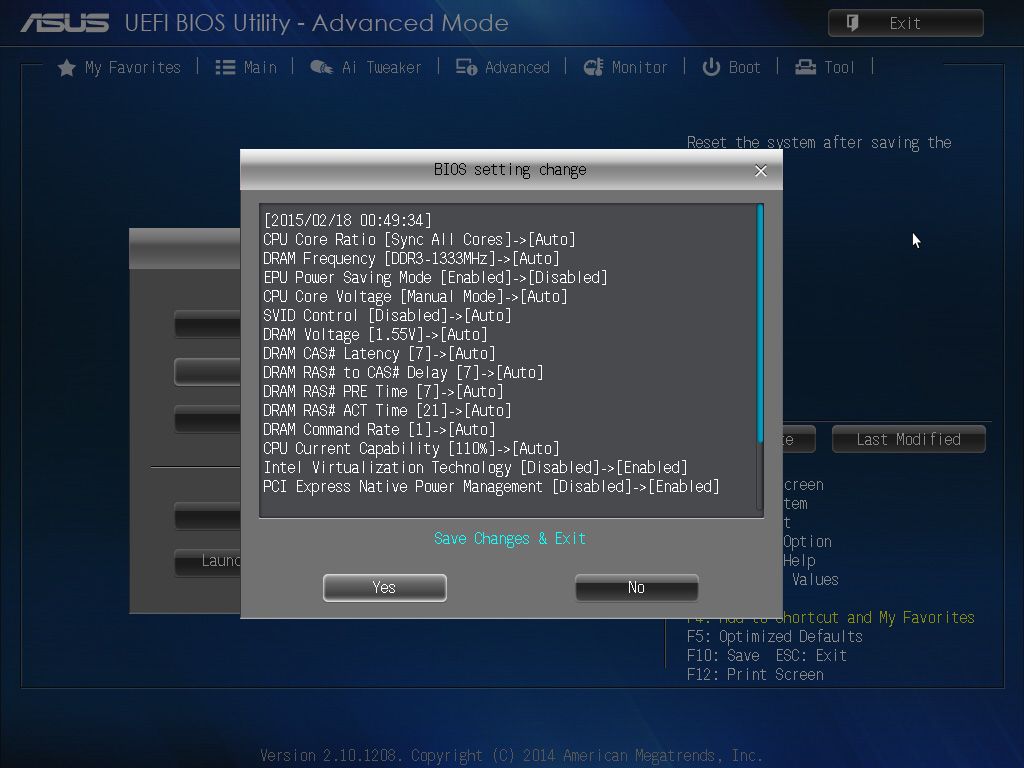Select the CPU Core Ratio change line
The image size is (1024, 768).
click(419, 239)
